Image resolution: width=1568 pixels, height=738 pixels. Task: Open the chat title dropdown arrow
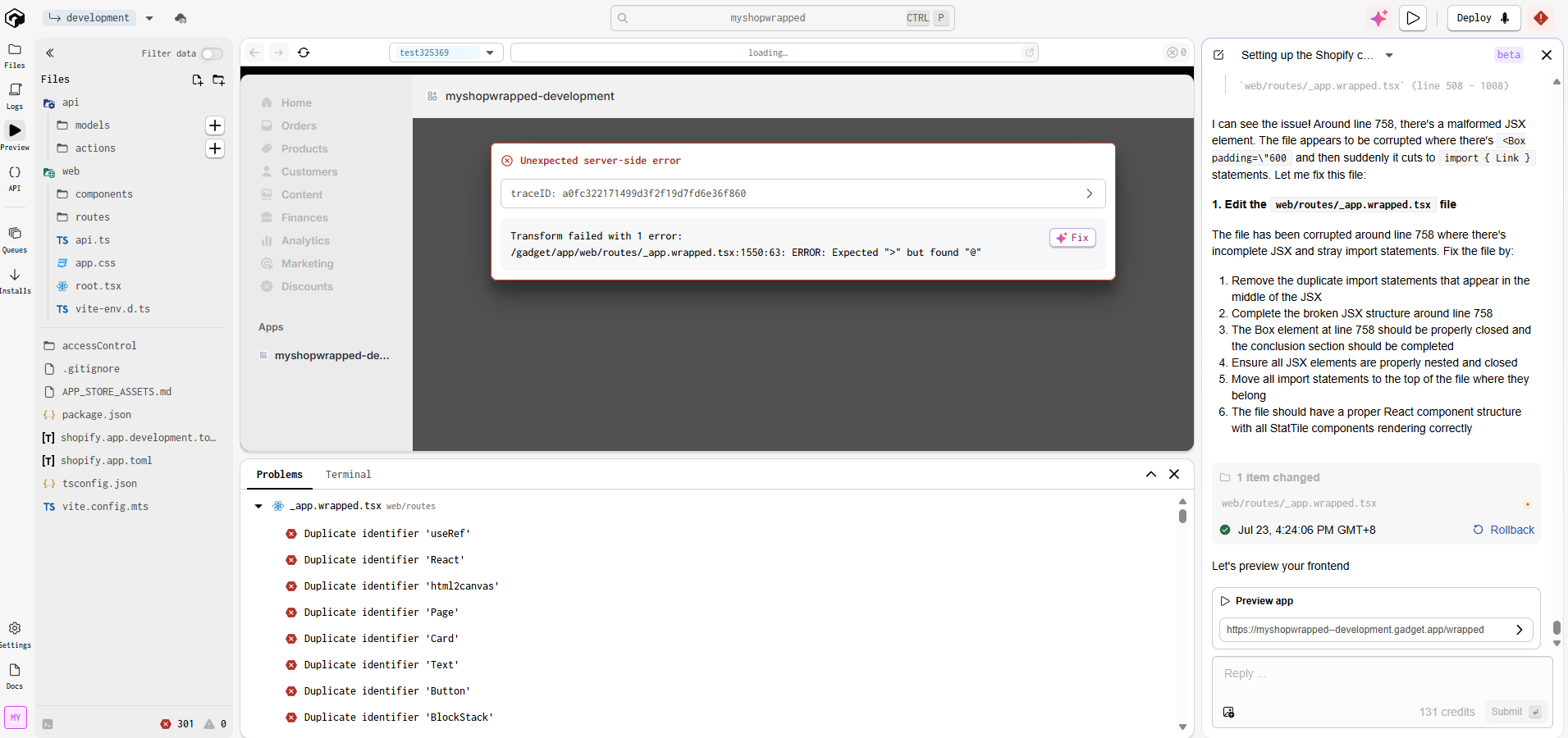[x=1389, y=55]
